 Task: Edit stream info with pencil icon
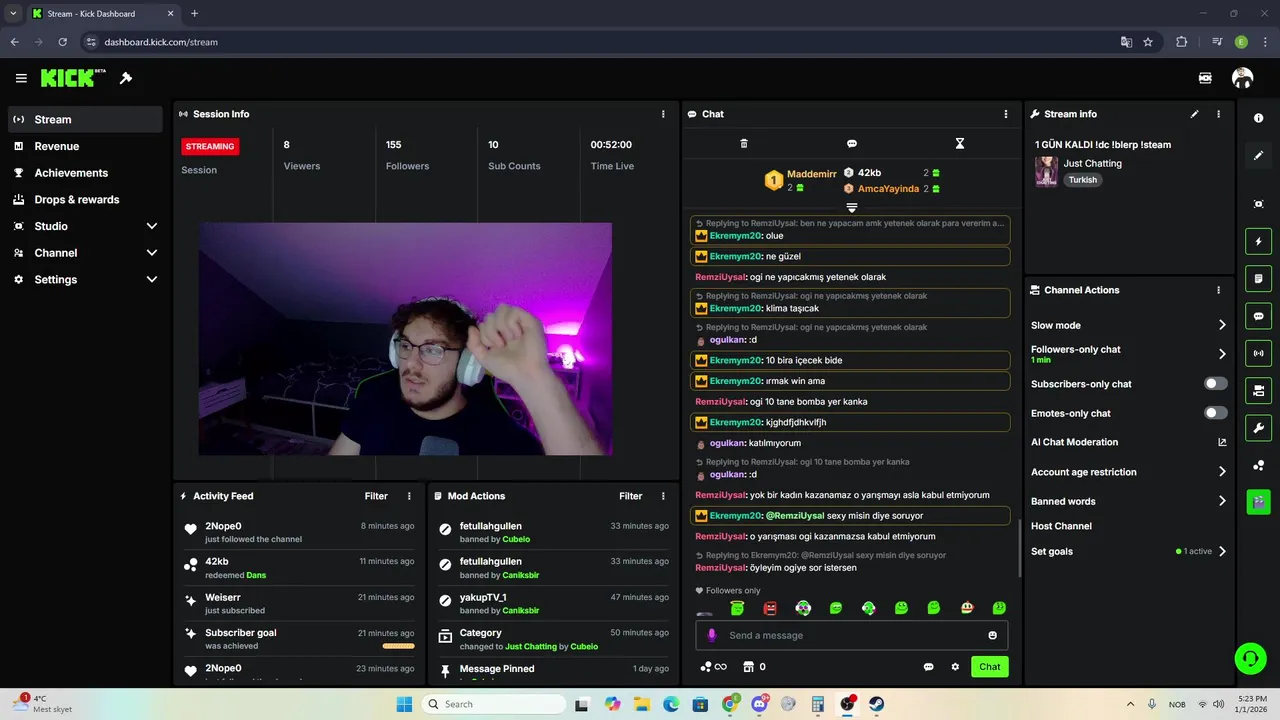(x=1194, y=114)
